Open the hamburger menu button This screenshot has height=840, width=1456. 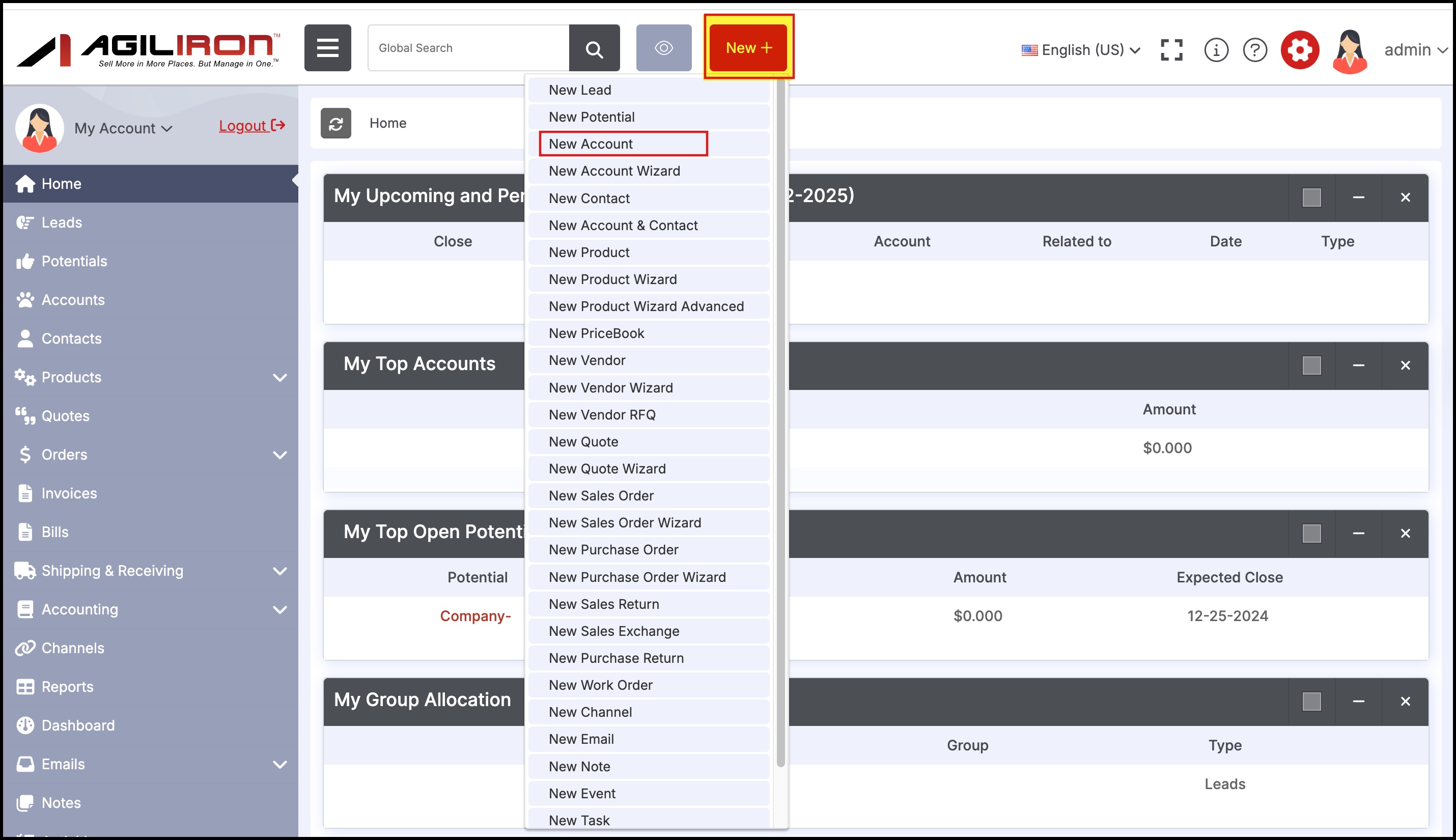328,48
